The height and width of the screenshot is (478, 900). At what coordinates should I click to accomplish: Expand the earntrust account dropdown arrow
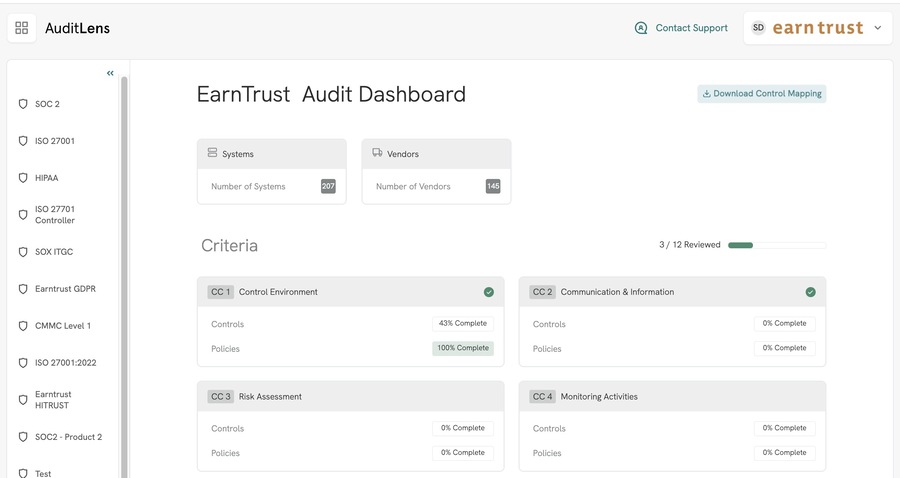878,28
